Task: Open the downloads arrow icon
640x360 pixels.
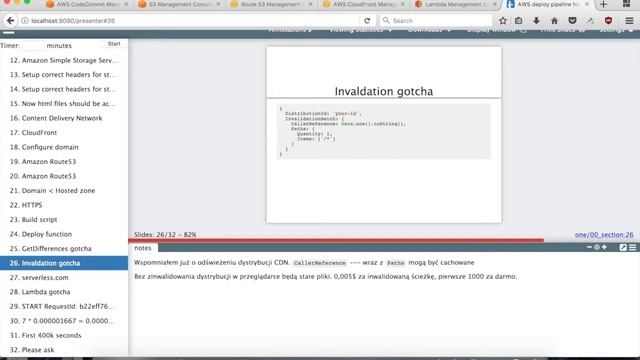Action: 536,20
